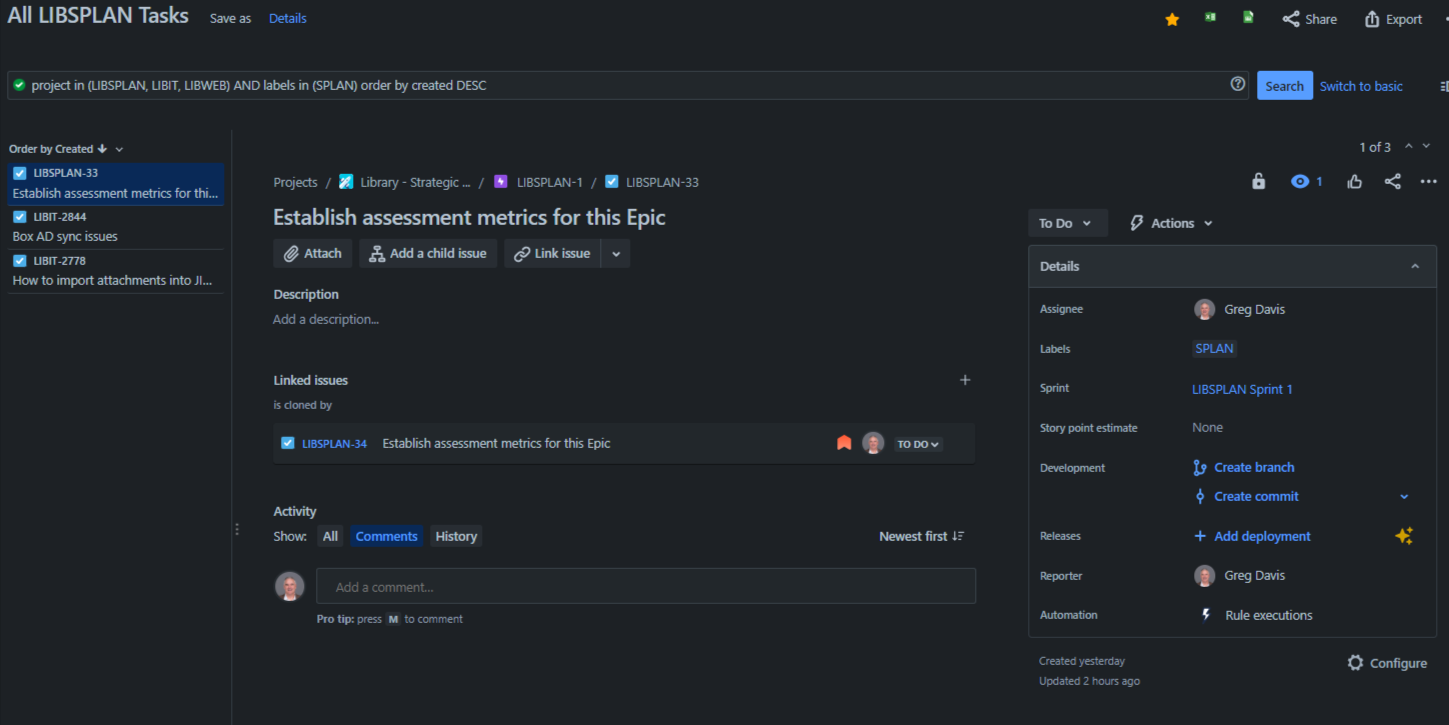Give the issue a thumbs-up vote

(1355, 181)
